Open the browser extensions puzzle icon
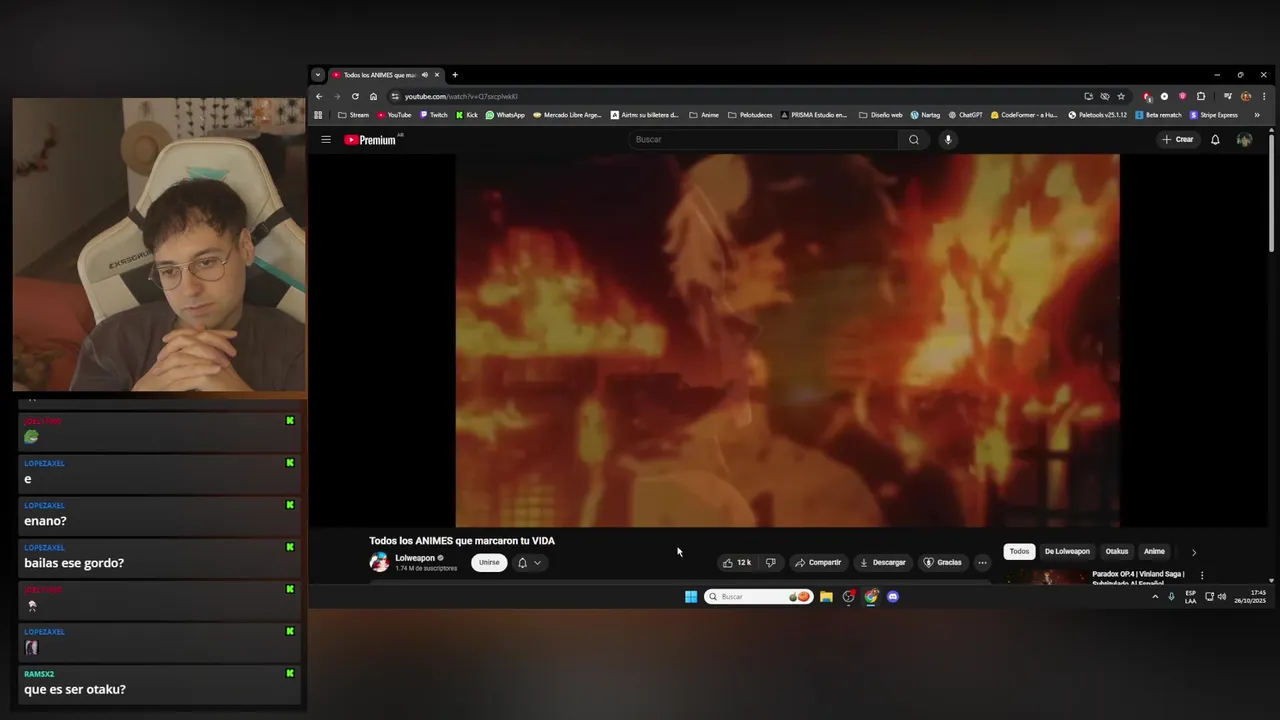This screenshot has height=720, width=1280. [1201, 96]
